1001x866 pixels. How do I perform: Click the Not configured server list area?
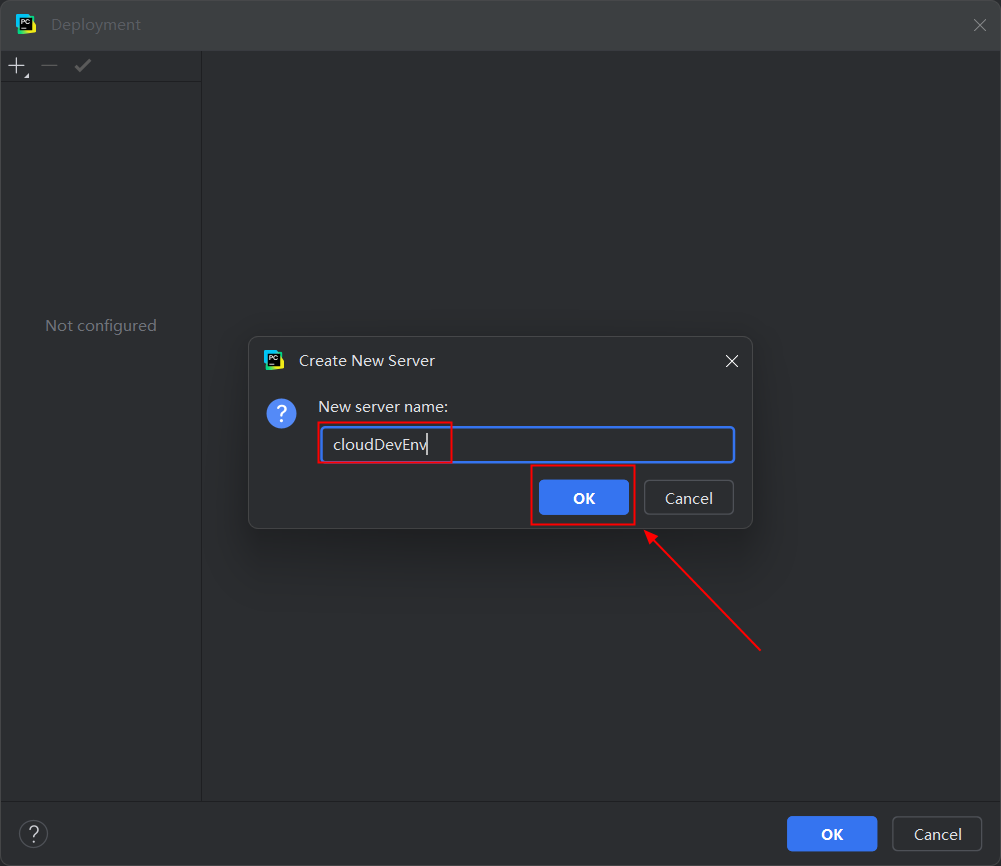(x=100, y=325)
